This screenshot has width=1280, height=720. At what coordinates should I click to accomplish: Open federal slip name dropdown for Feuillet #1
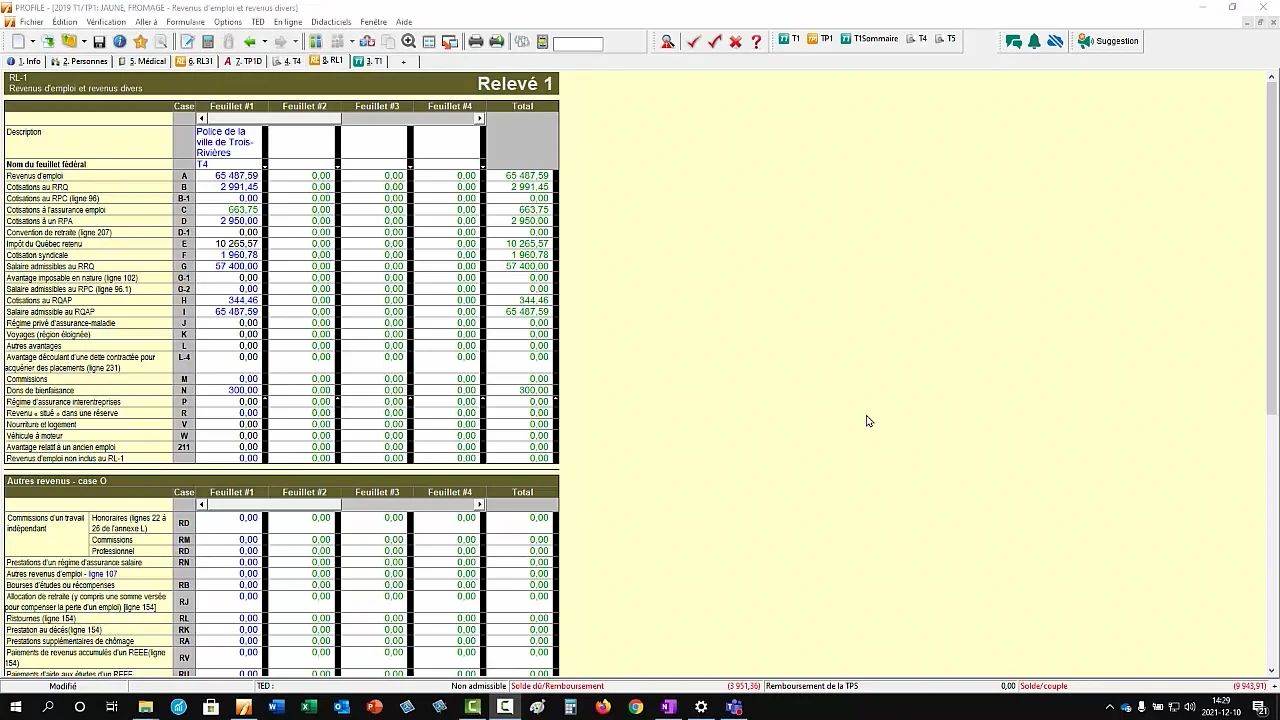264,164
